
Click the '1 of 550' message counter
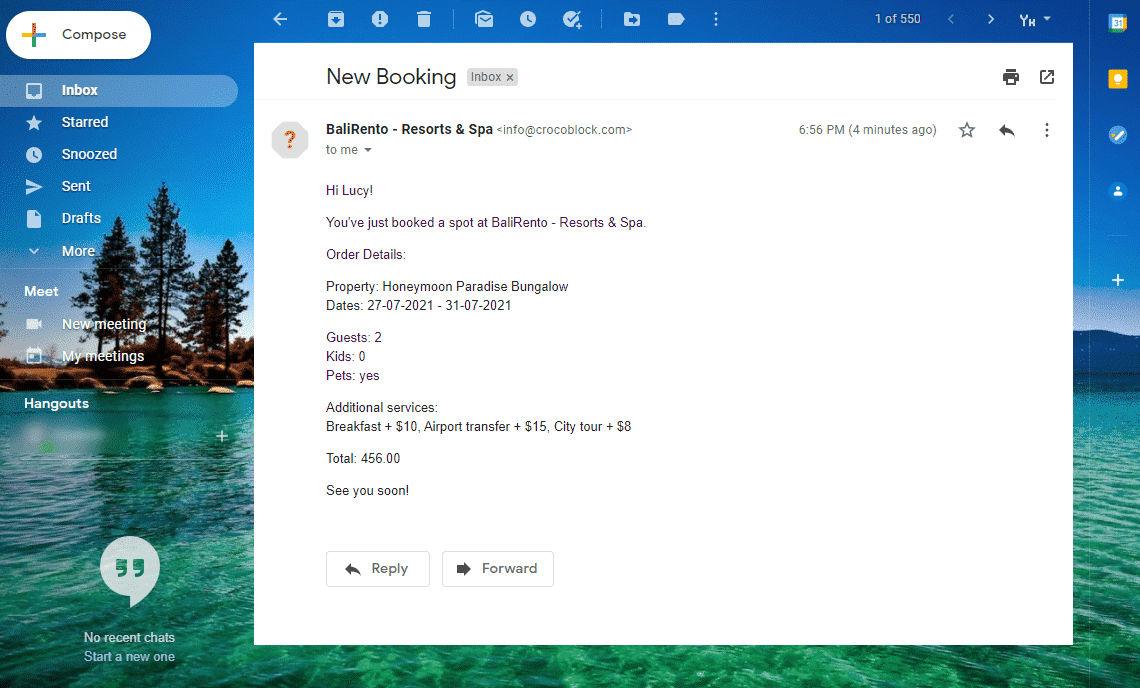point(897,20)
